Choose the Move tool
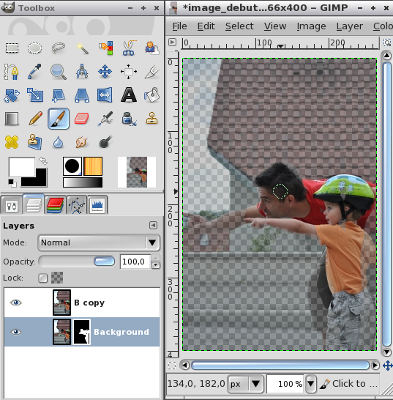393x400 pixels. coord(105,72)
